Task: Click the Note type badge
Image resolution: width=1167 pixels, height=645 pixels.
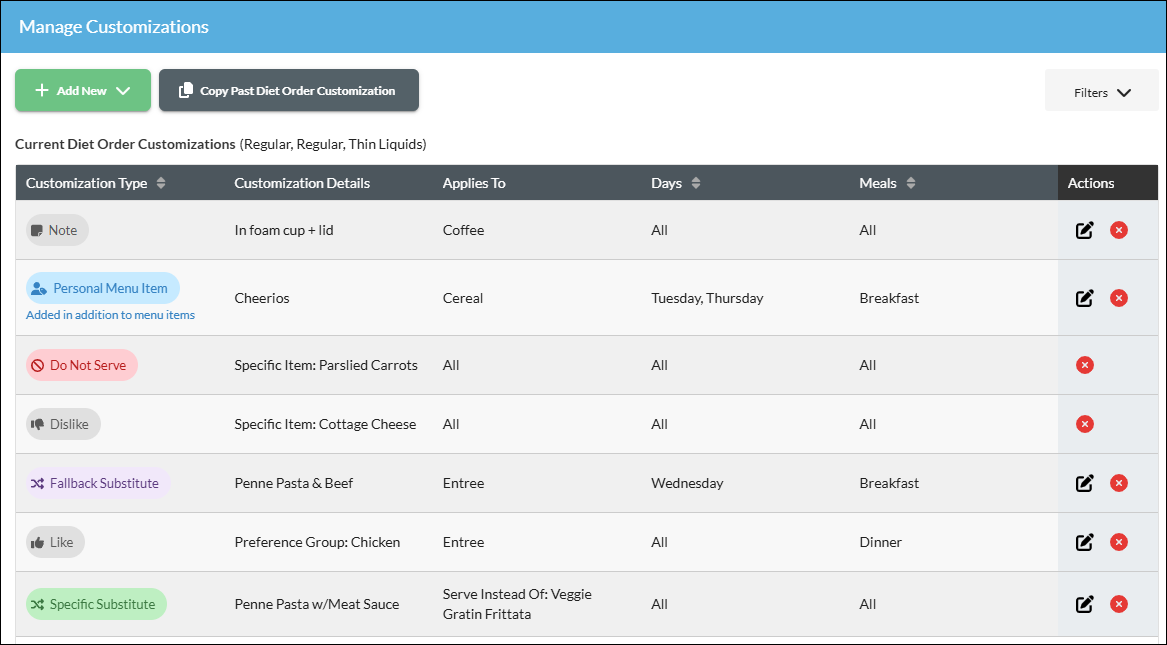Action: [x=57, y=230]
